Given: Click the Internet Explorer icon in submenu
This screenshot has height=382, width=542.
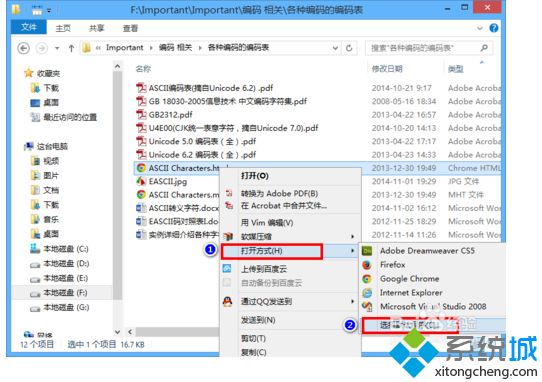Looking at the screenshot, I should pyautogui.click(x=367, y=293).
